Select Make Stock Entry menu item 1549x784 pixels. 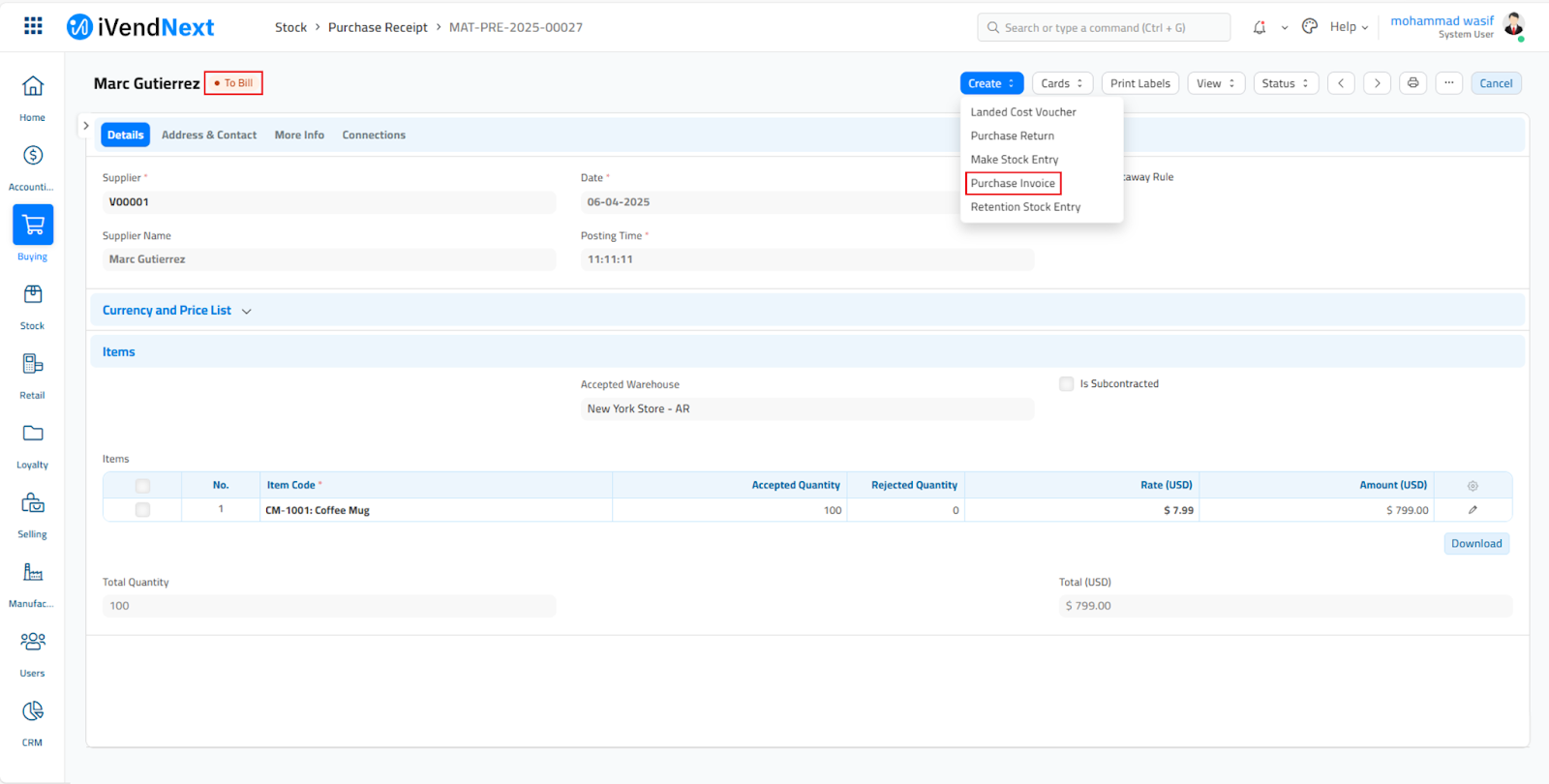point(1015,160)
